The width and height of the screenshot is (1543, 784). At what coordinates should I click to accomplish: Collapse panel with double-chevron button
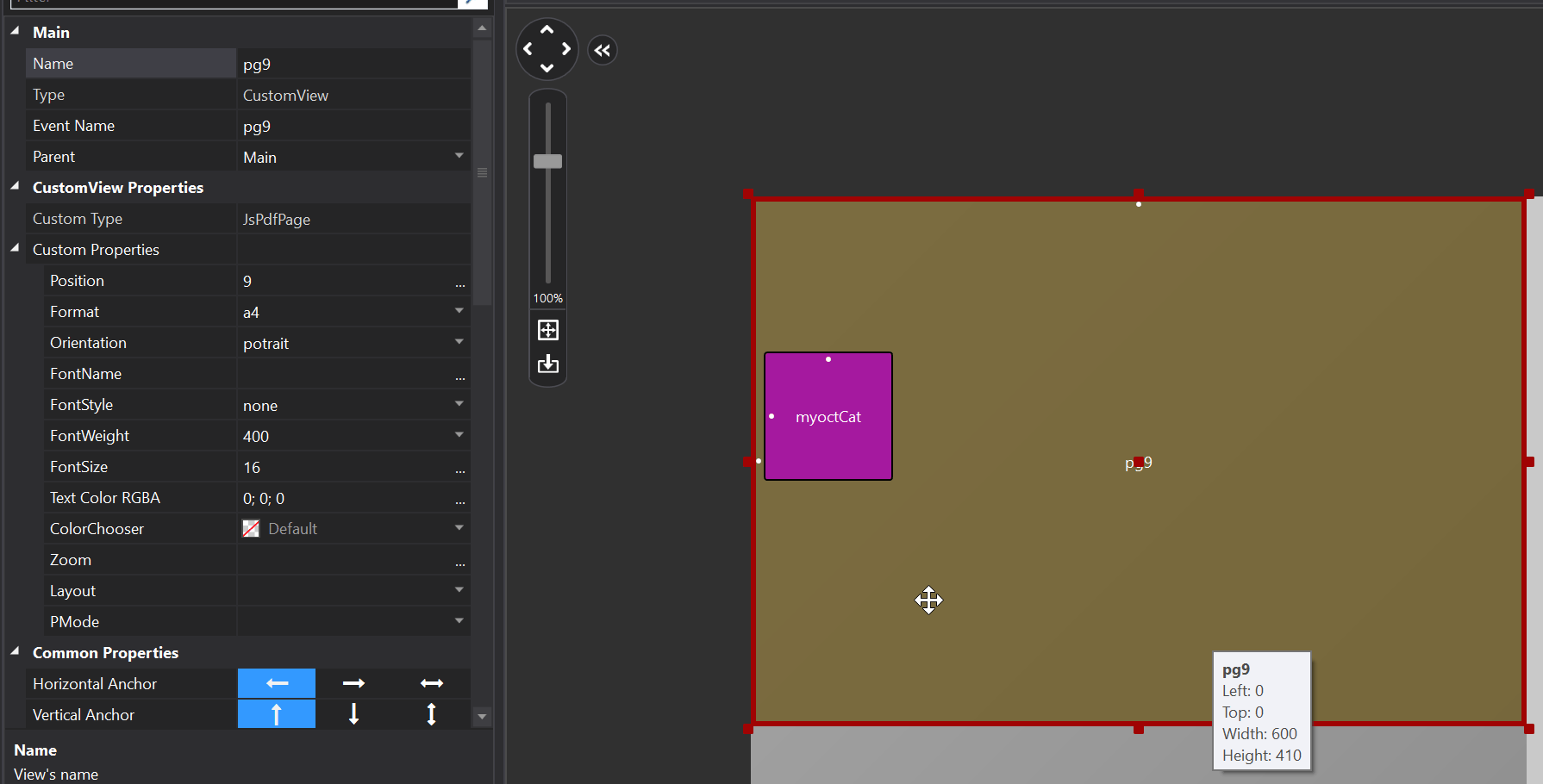click(x=603, y=50)
